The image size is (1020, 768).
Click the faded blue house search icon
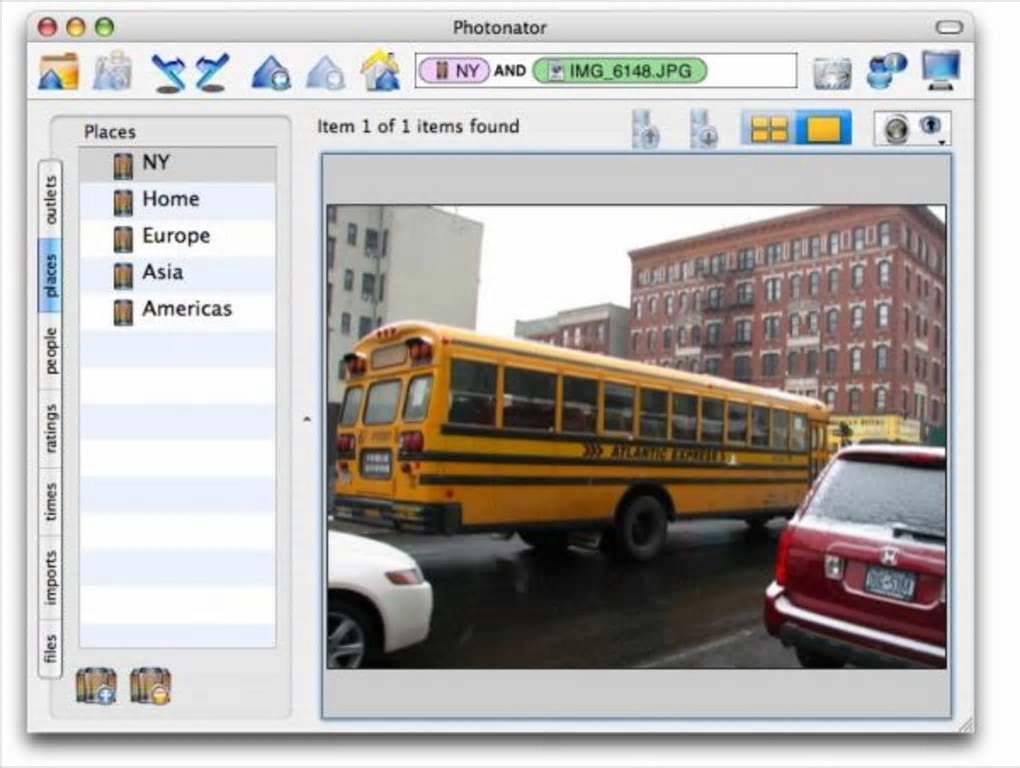click(325, 72)
